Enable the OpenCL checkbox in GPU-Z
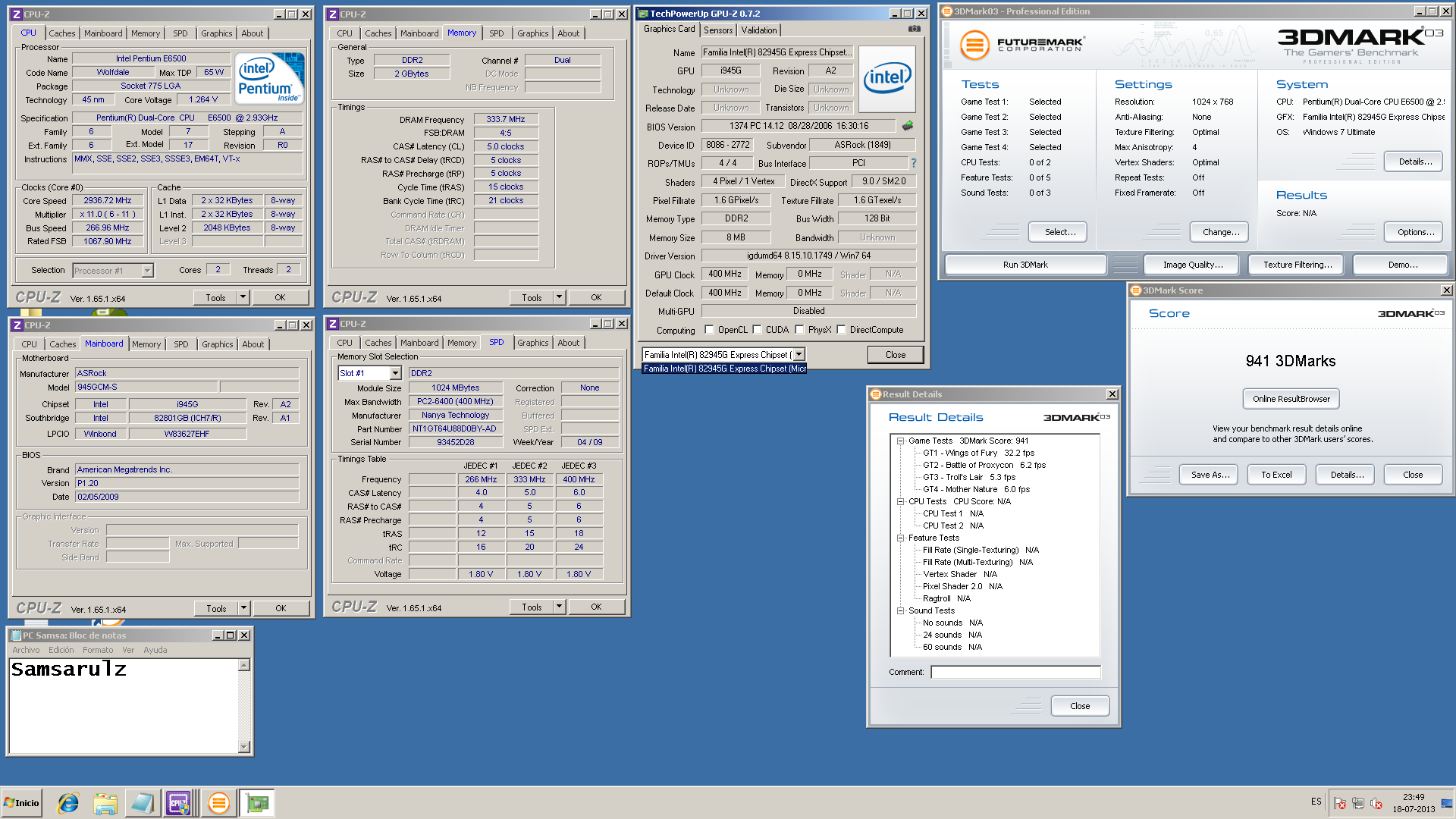This screenshot has width=1456, height=819. (709, 330)
